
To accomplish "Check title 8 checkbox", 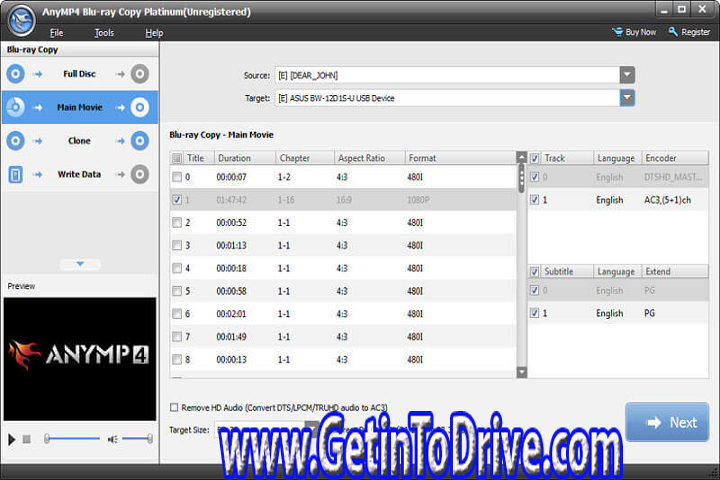I will tap(177, 359).
